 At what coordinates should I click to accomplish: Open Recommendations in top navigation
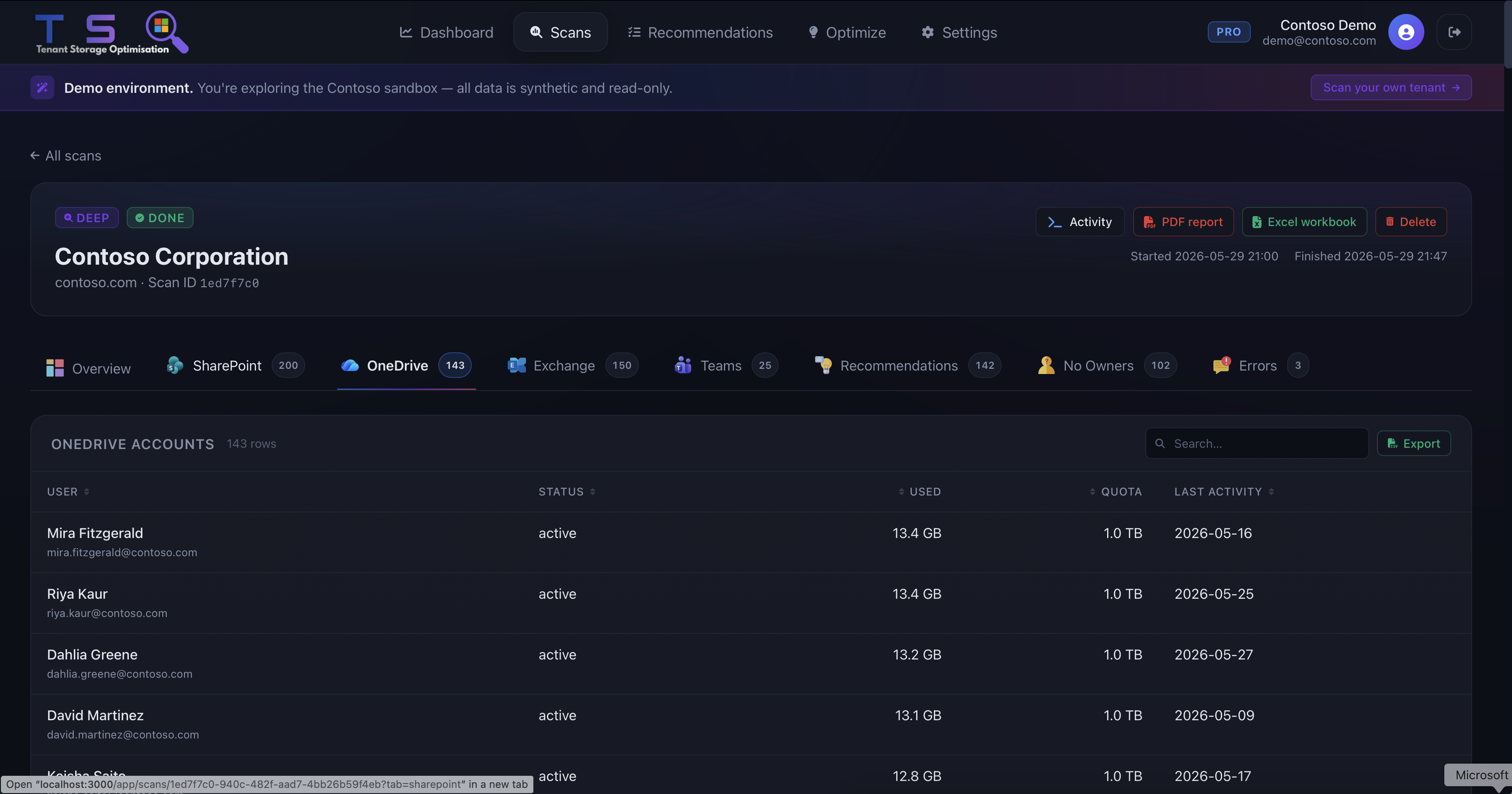[700, 32]
